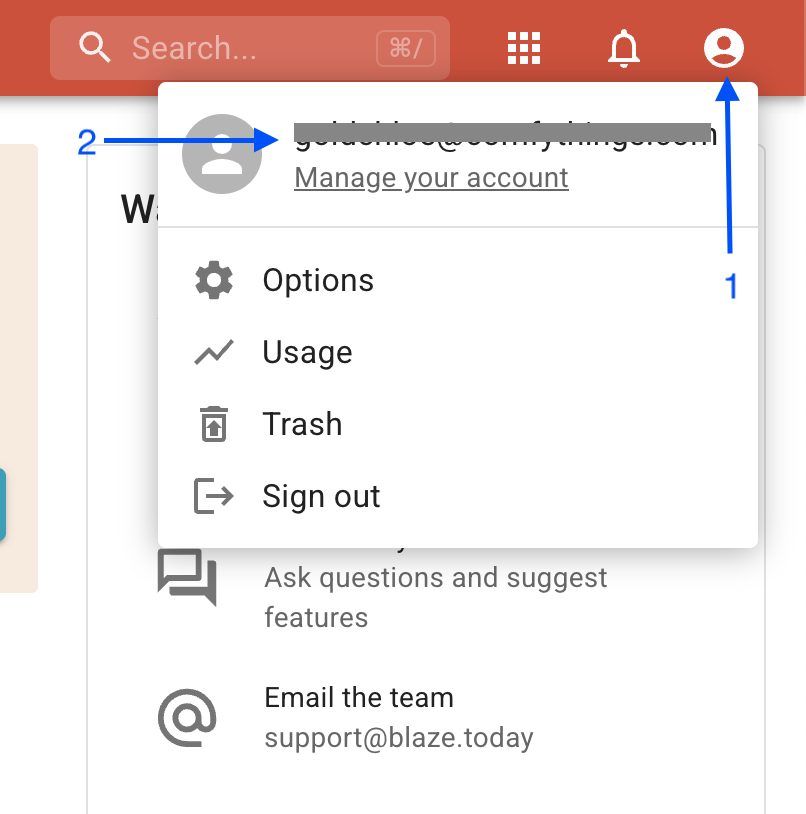806x814 pixels.
Task: Click the trend line icon beside Usage
Action: pyautogui.click(x=213, y=353)
